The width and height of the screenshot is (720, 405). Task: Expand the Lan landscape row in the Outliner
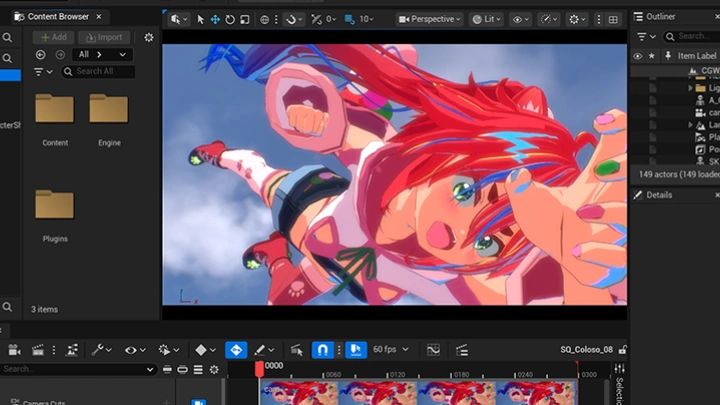[690, 125]
